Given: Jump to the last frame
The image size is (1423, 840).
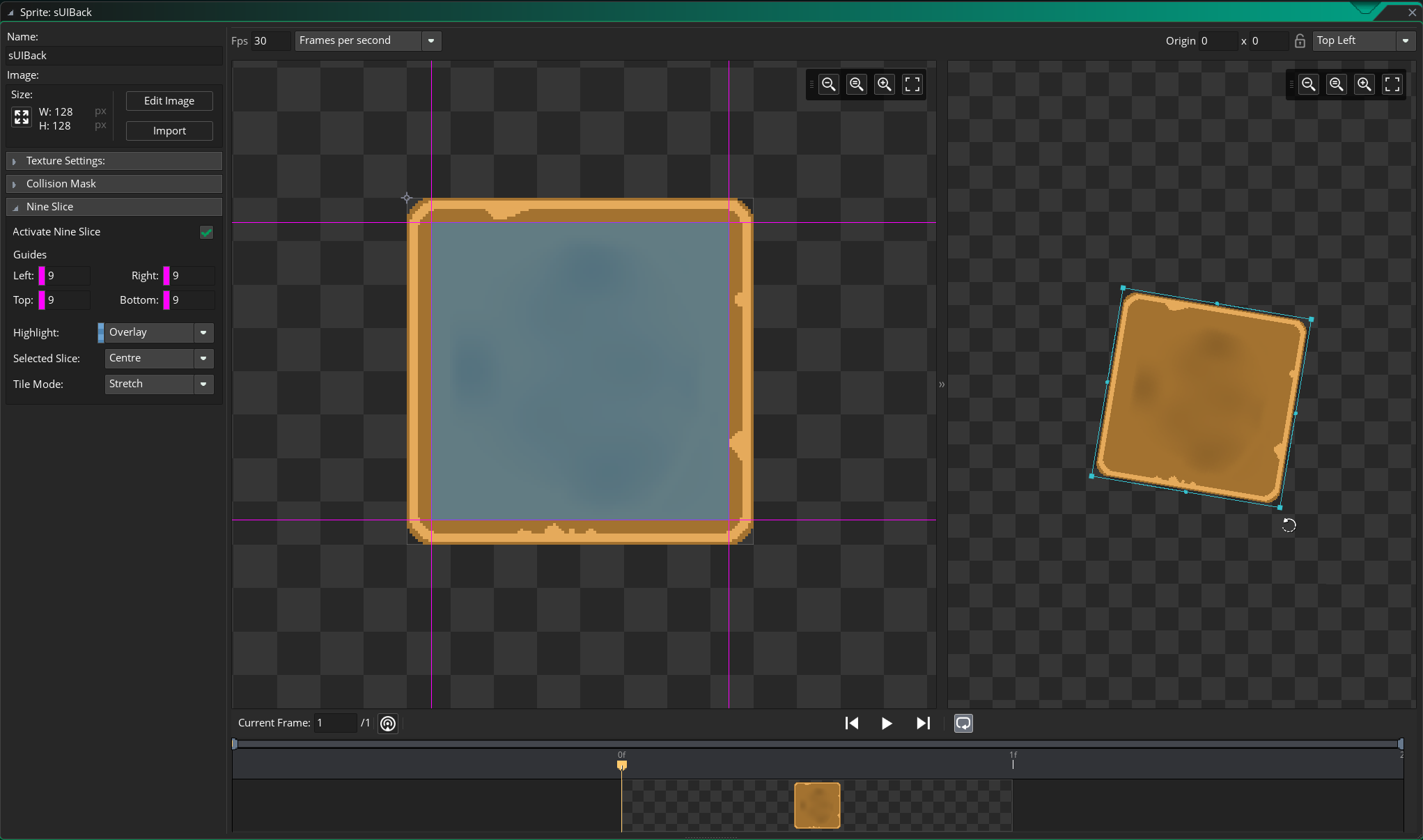Looking at the screenshot, I should (x=924, y=724).
